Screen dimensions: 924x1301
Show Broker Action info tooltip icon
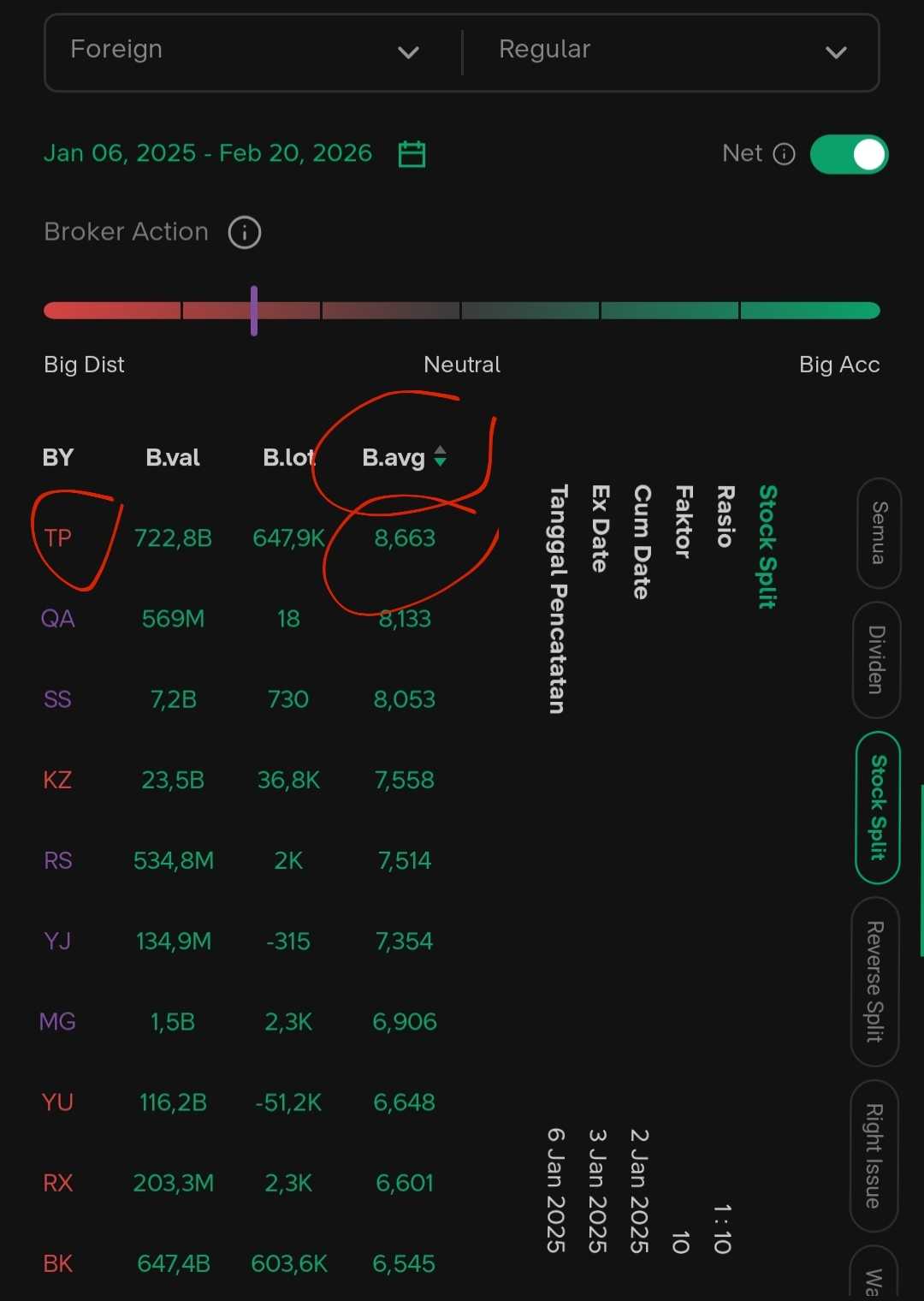(244, 233)
